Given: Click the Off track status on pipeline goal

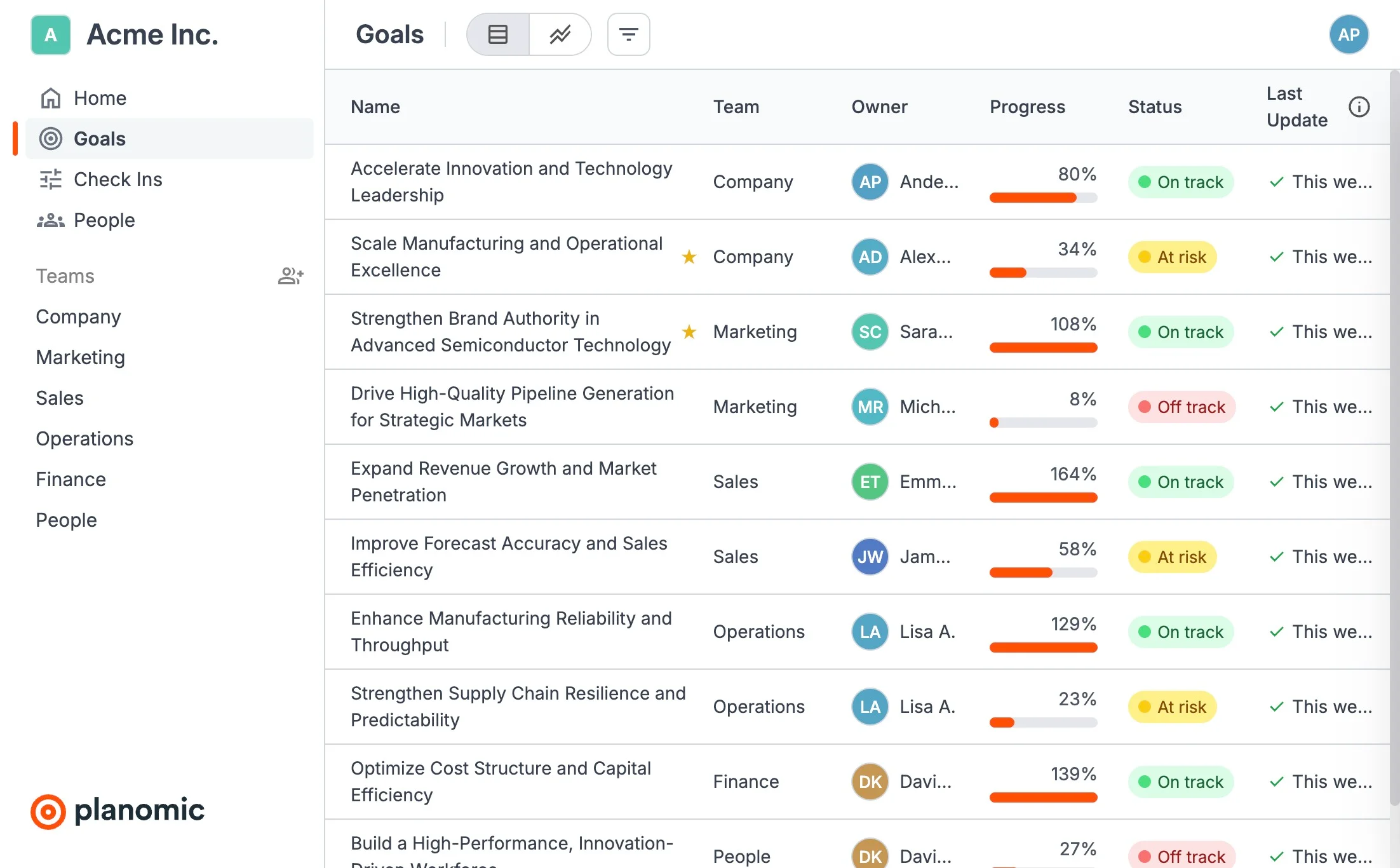Looking at the screenshot, I should point(1181,407).
